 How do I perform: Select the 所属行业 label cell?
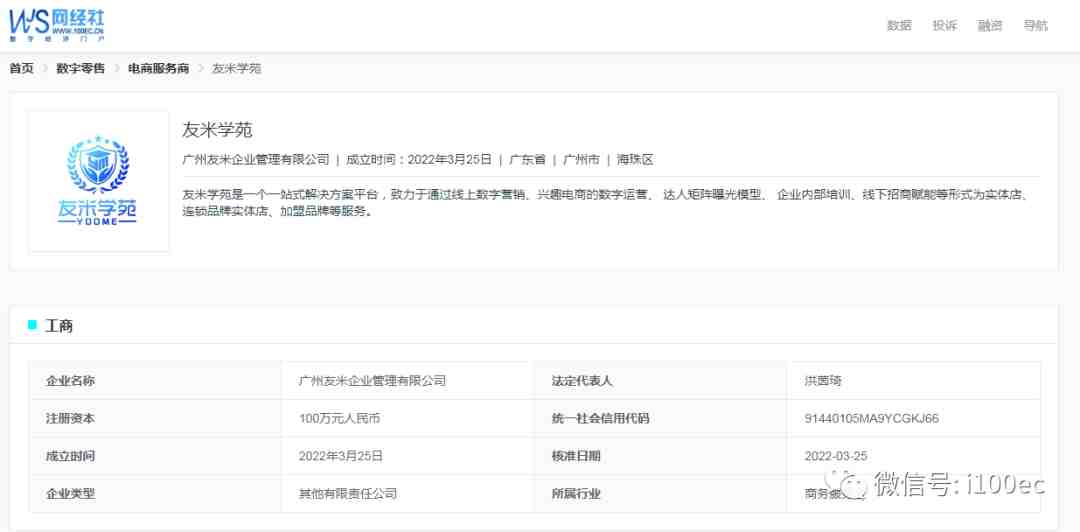click(x=661, y=494)
